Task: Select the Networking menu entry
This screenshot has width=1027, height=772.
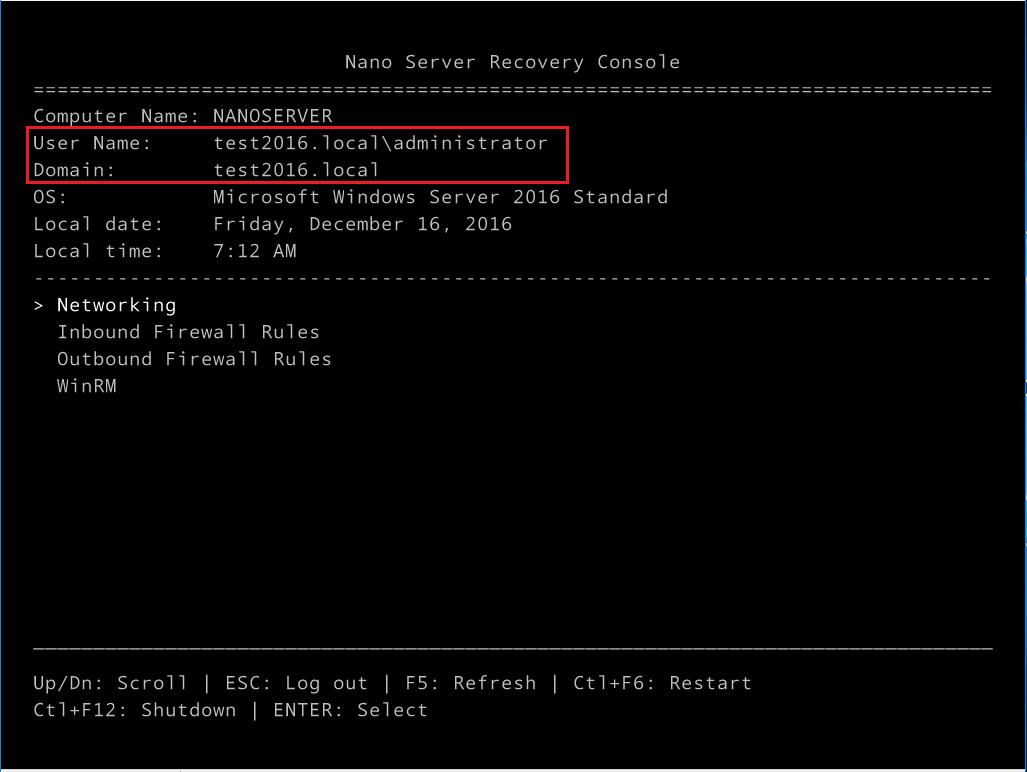Action: (116, 305)
